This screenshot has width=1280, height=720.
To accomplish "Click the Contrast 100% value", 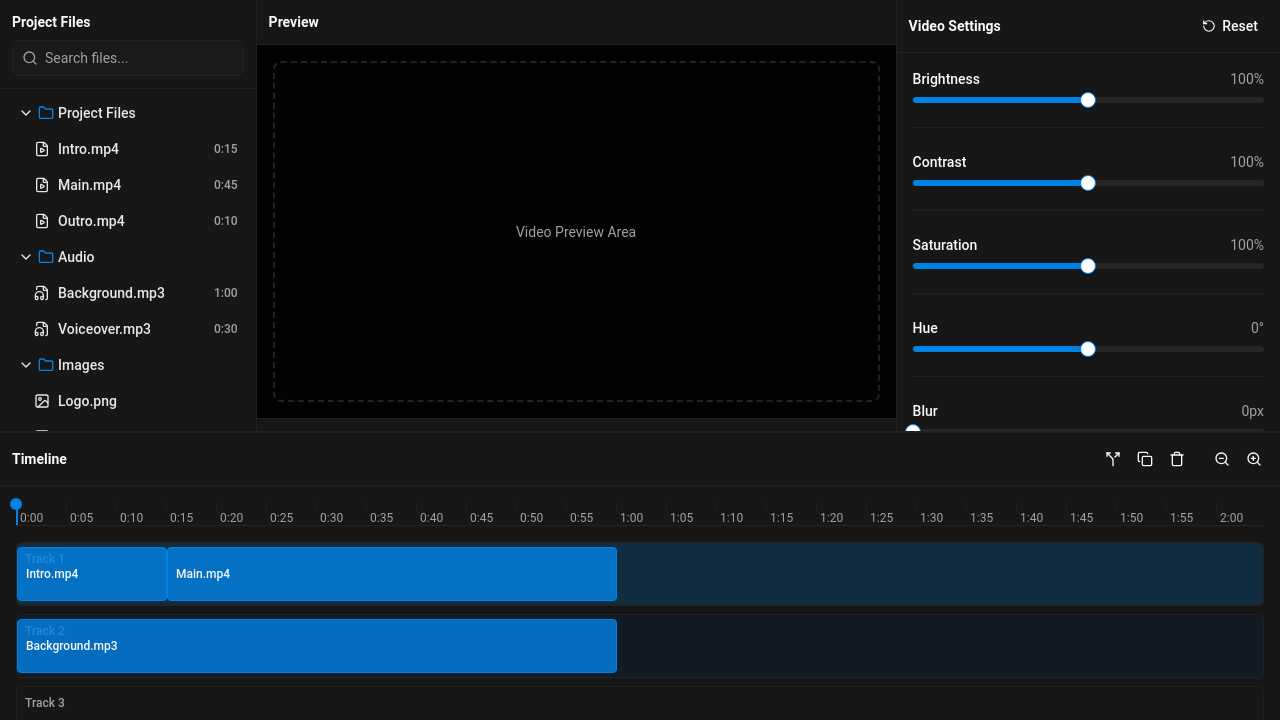I will coord(1247,162).
